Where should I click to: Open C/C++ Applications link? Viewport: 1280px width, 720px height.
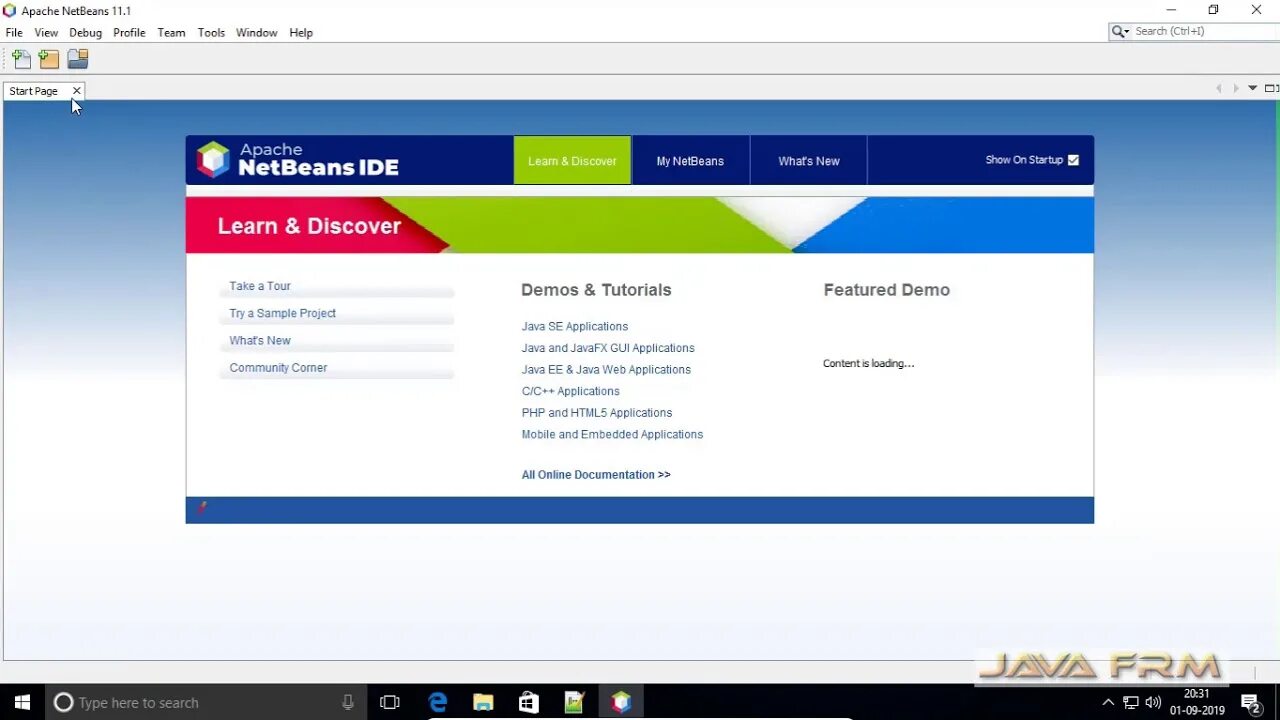pos(570,391)
